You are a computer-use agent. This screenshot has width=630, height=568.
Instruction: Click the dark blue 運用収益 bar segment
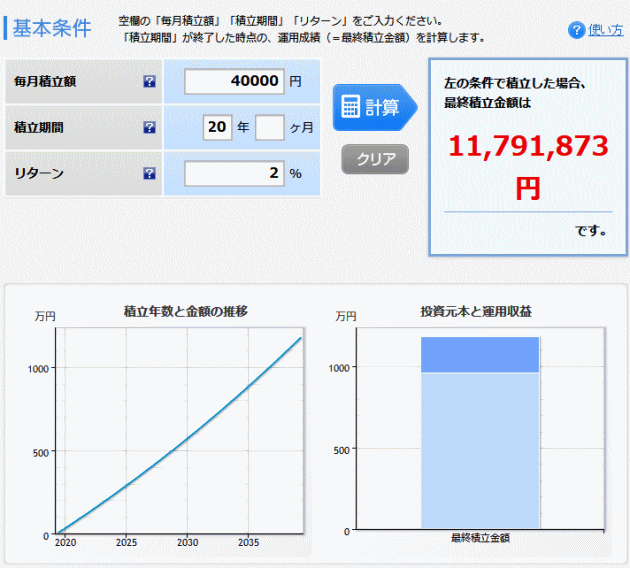pyautogui.click(x=480, y=354)
